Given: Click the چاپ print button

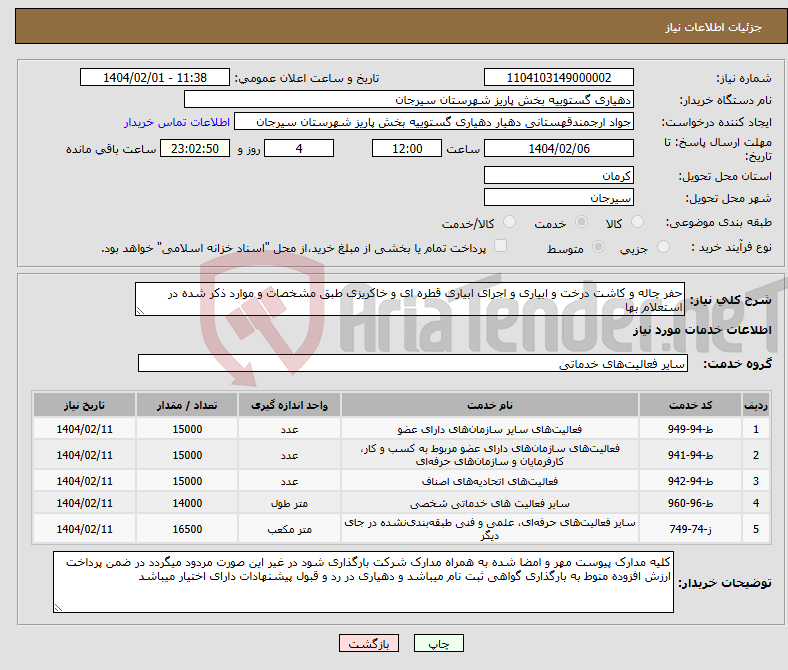Looking at the screenshot, I should [x=439, y=643].
